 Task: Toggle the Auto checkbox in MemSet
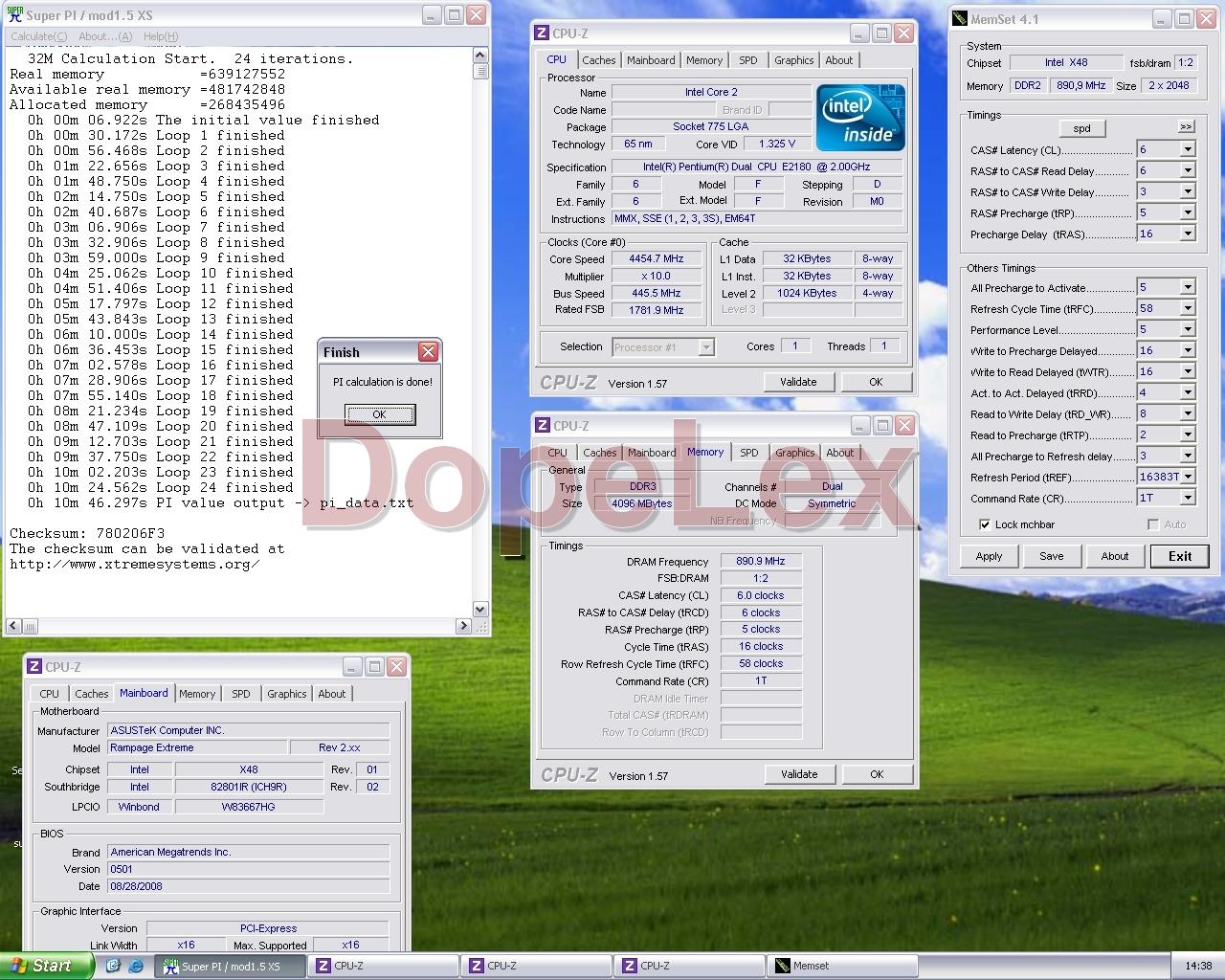pyautogui.click(x=1153, y=524)
